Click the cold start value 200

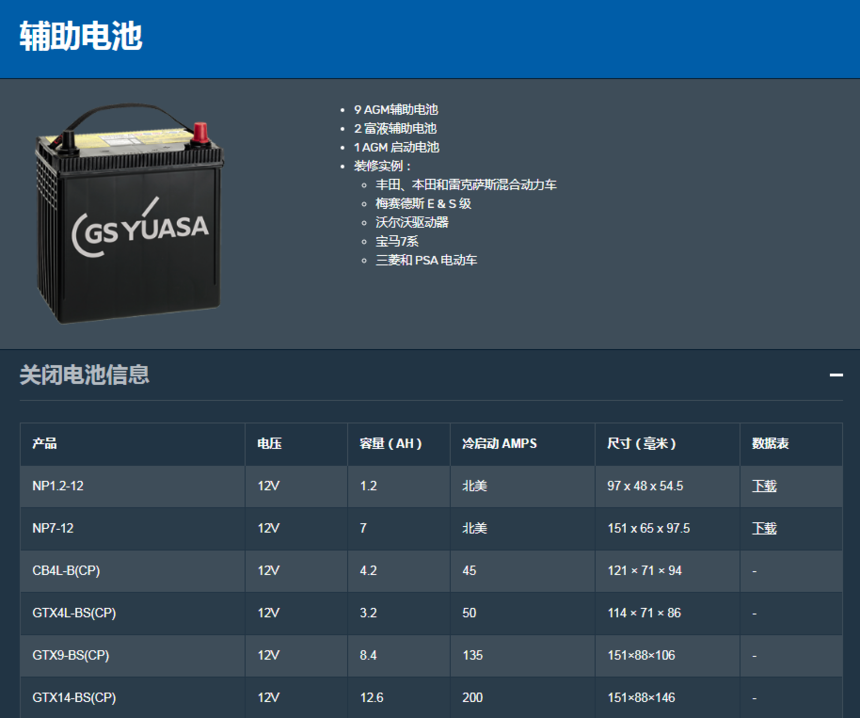point(472,697)
